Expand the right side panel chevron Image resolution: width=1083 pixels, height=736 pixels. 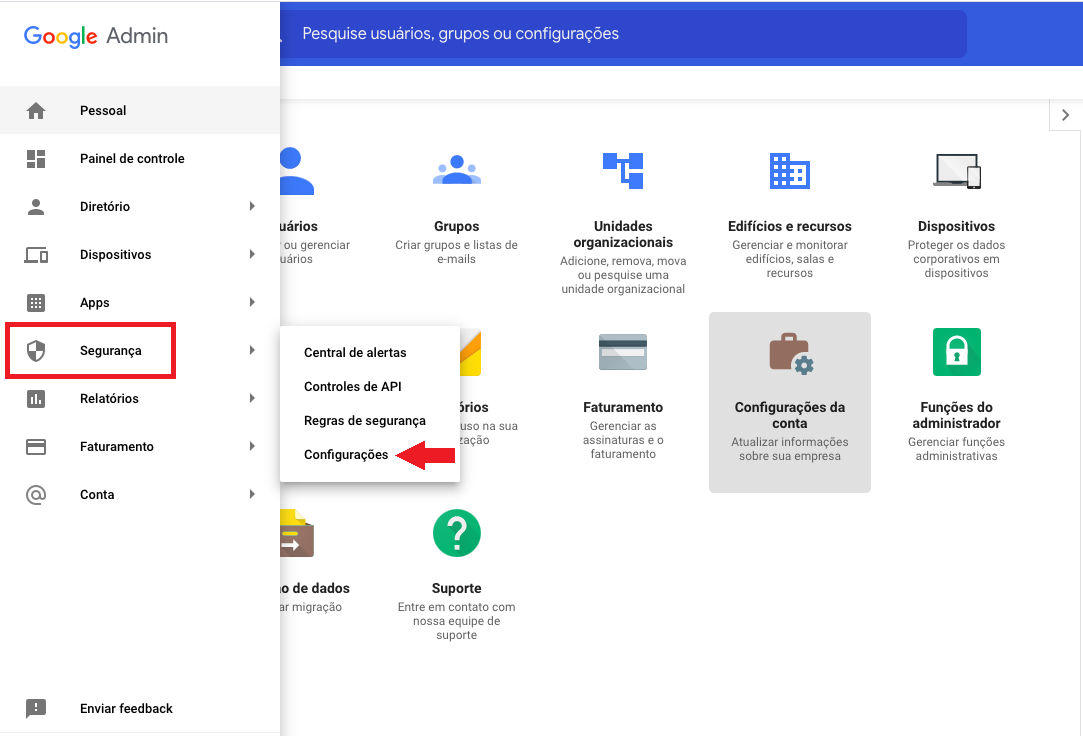pyautogui.click(x=1065, y=115)
